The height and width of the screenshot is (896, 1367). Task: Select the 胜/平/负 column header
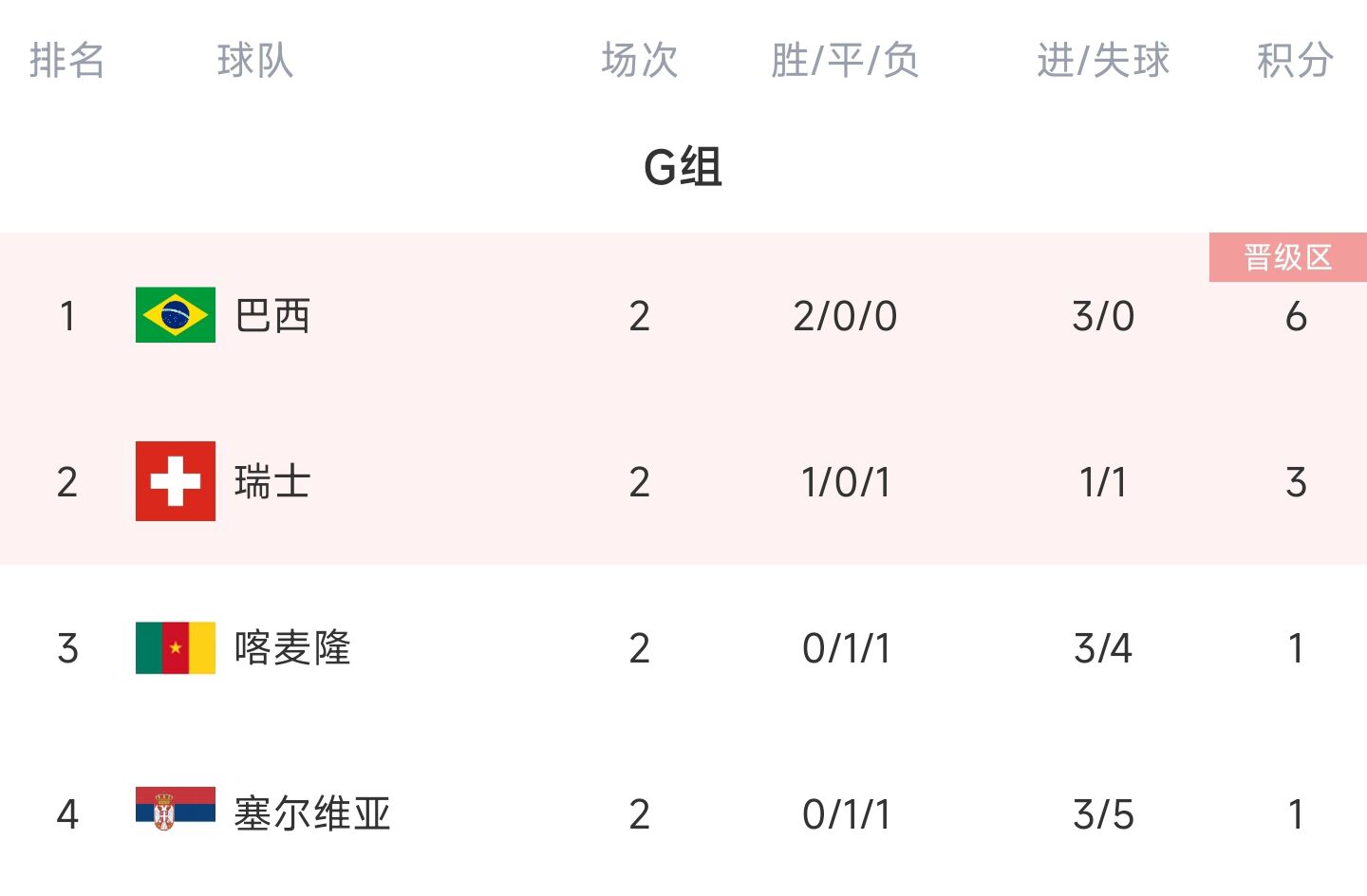(x=845, y=60)
